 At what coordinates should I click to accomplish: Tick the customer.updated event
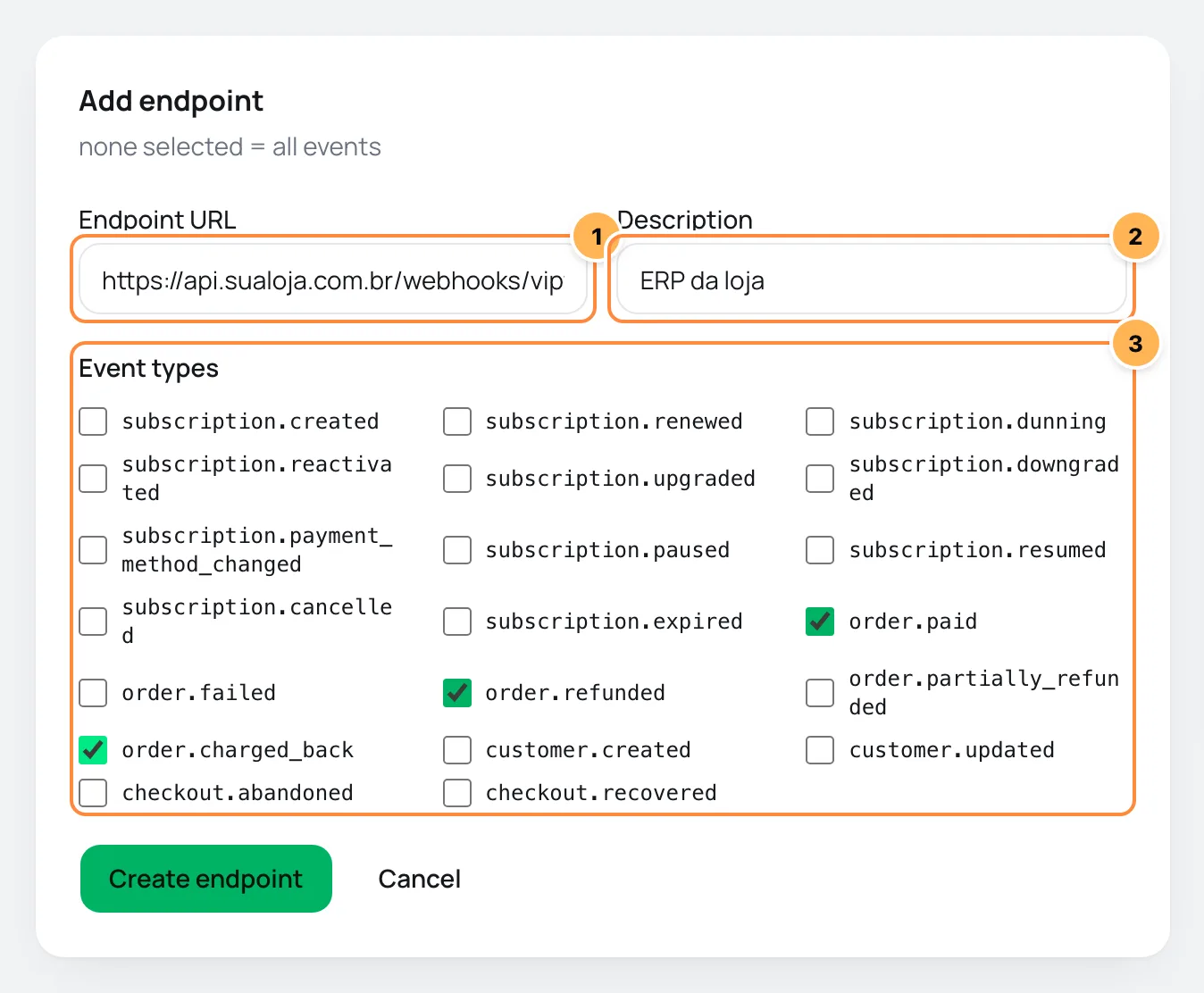tap(820, 750)
